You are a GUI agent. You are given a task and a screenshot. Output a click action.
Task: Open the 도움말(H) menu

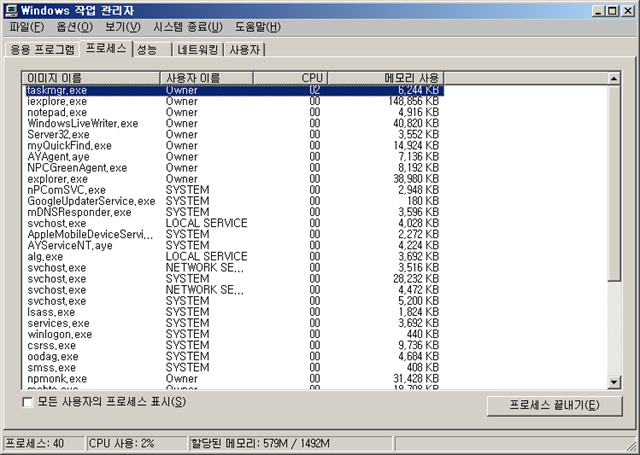[x=258, y=27]
